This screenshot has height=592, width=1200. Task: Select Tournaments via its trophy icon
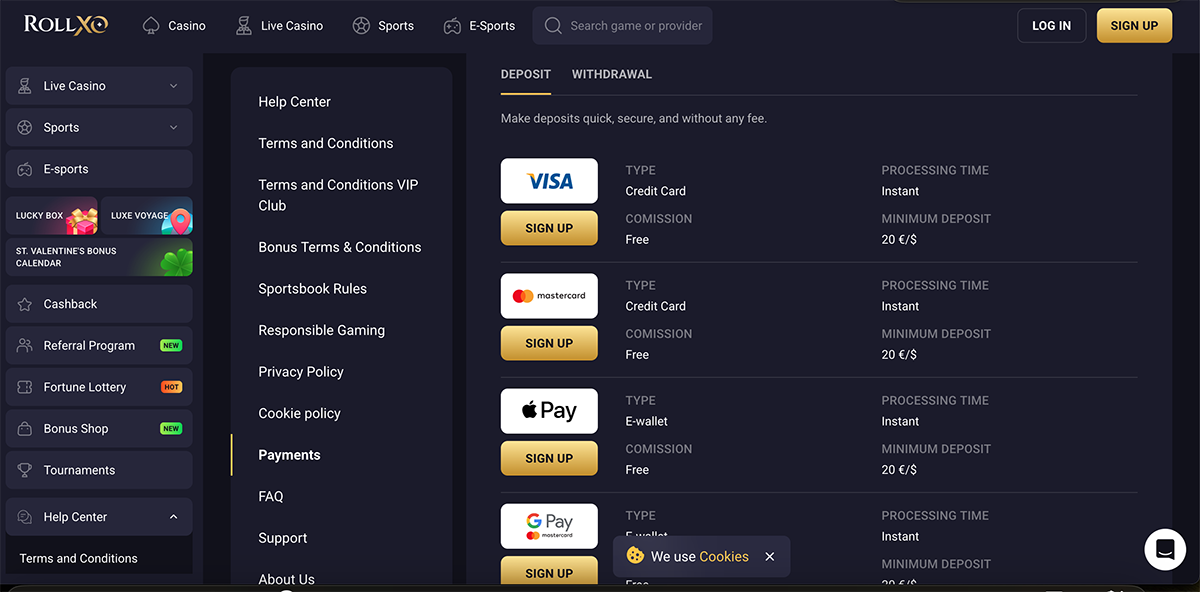pyautogui.click(x=22, y=469)
